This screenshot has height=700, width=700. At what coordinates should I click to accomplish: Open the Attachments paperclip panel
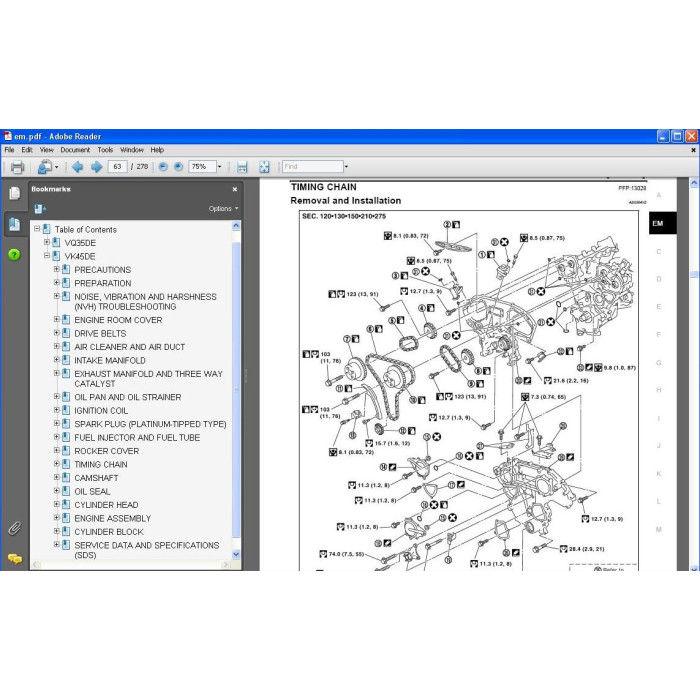click(x=14, y=528)
